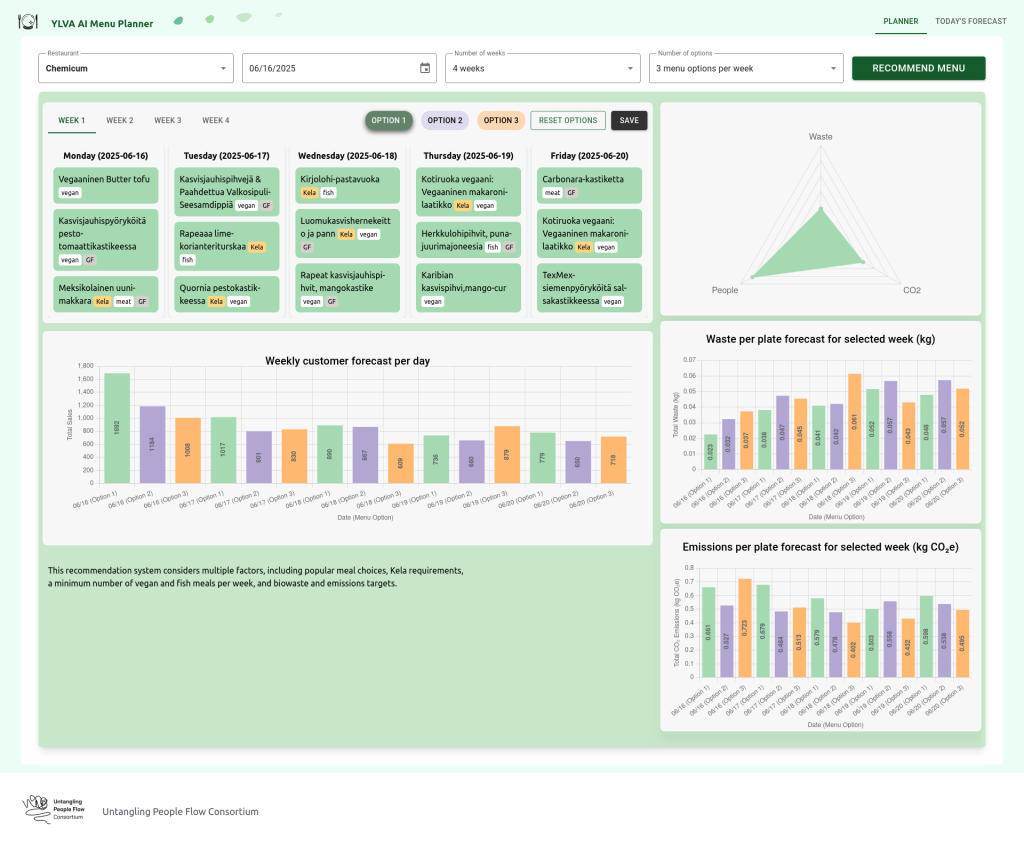
Task: Click the Reset Options button
Action: tap(567, 120)
